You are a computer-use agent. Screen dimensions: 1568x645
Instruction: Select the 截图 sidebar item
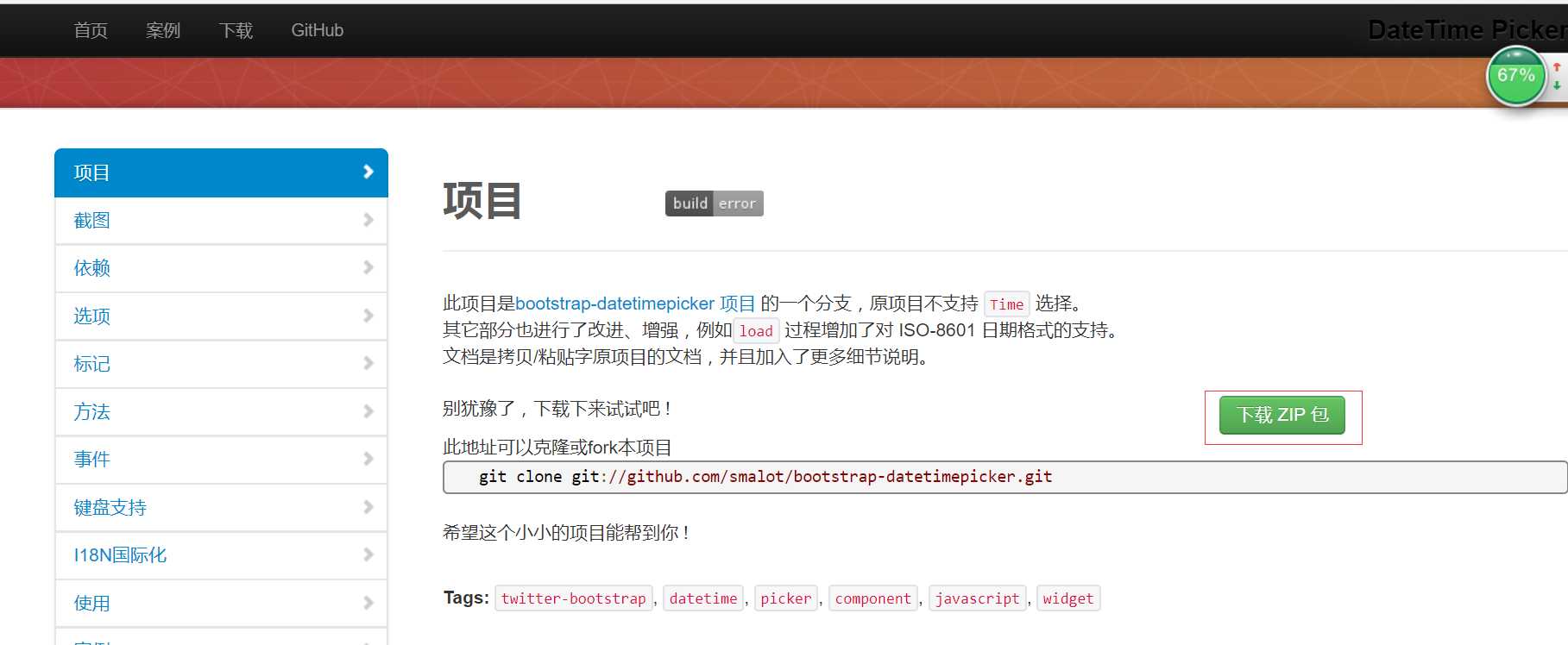[221, 221]
